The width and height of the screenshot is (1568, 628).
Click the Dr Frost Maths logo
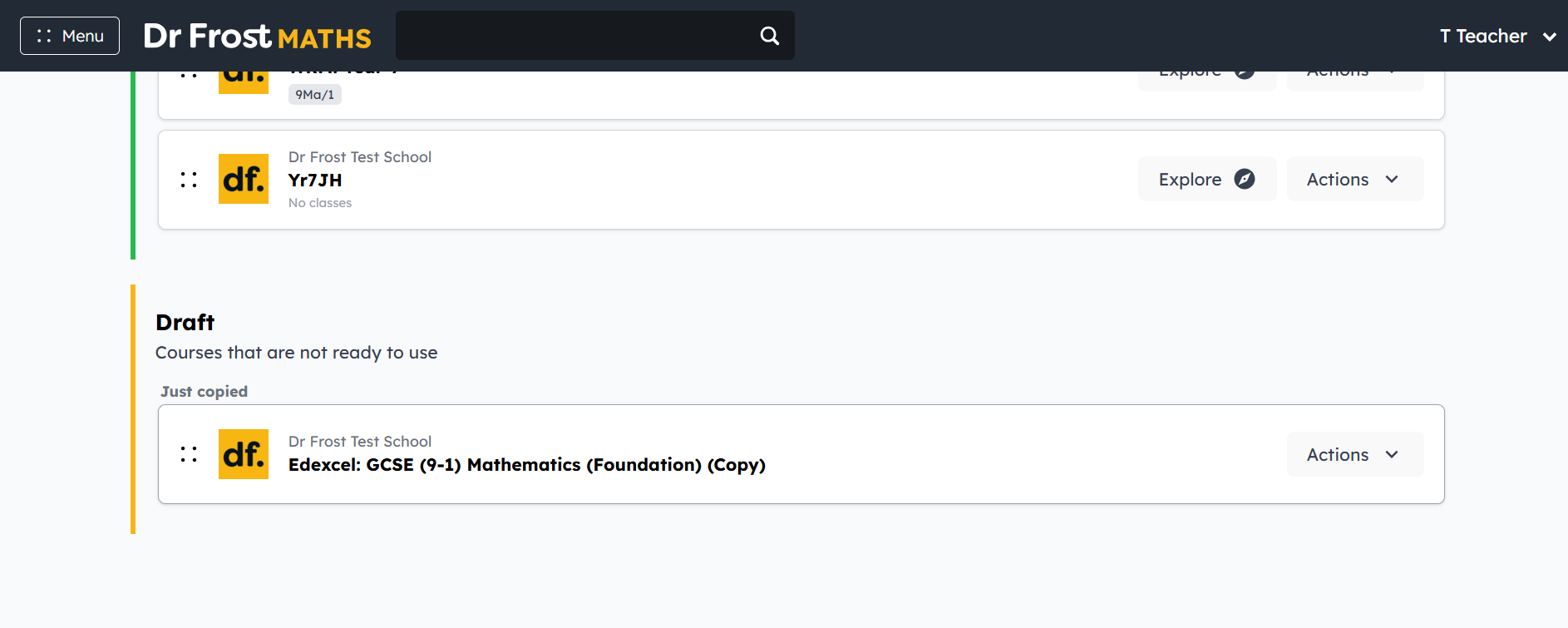[258, 36]
